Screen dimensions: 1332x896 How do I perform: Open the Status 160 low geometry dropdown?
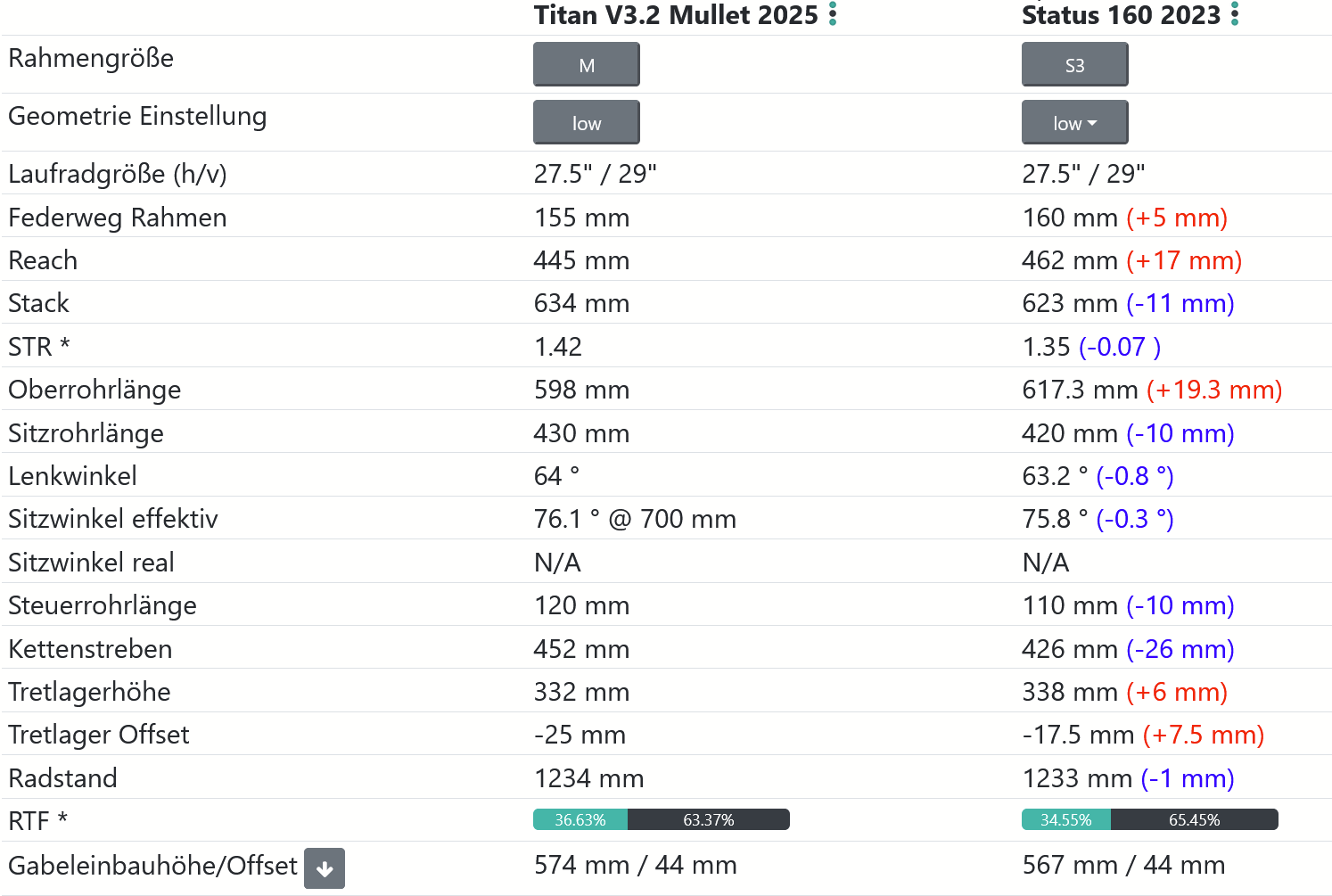click(x=1074, y=123)
